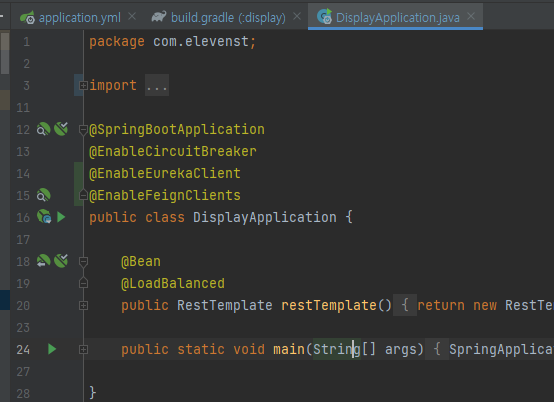This screenshot has height=402, width=554.
Task: Collapse annotations fold marker at @SpringBootApplication line
Action: point(83,130)
